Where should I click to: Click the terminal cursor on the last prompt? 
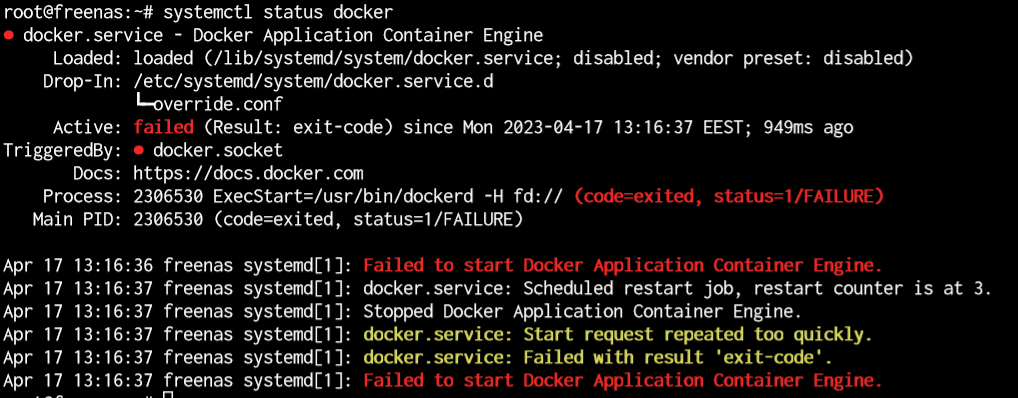[x=168, y=395]
